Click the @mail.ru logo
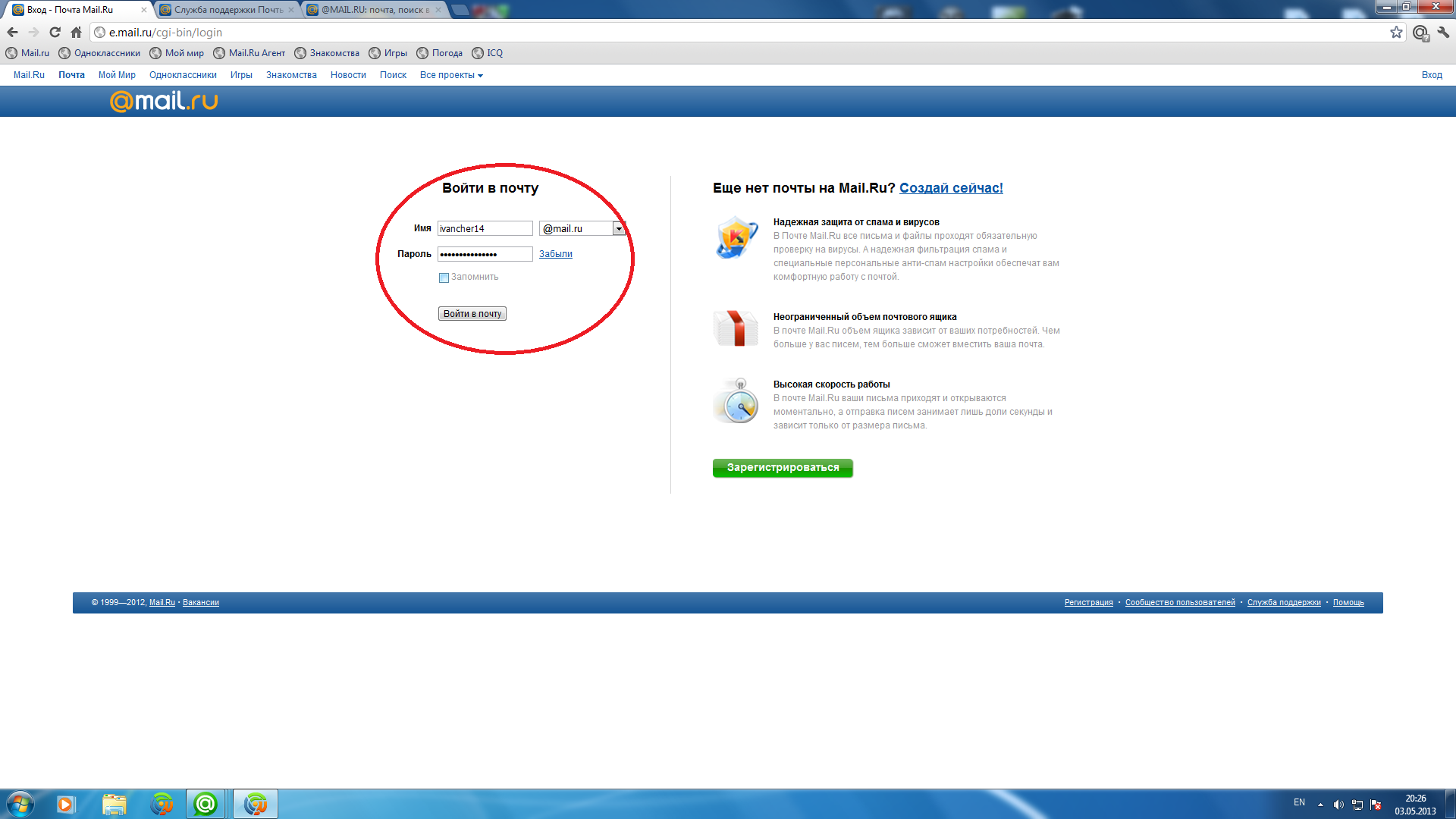 point(164,101)
